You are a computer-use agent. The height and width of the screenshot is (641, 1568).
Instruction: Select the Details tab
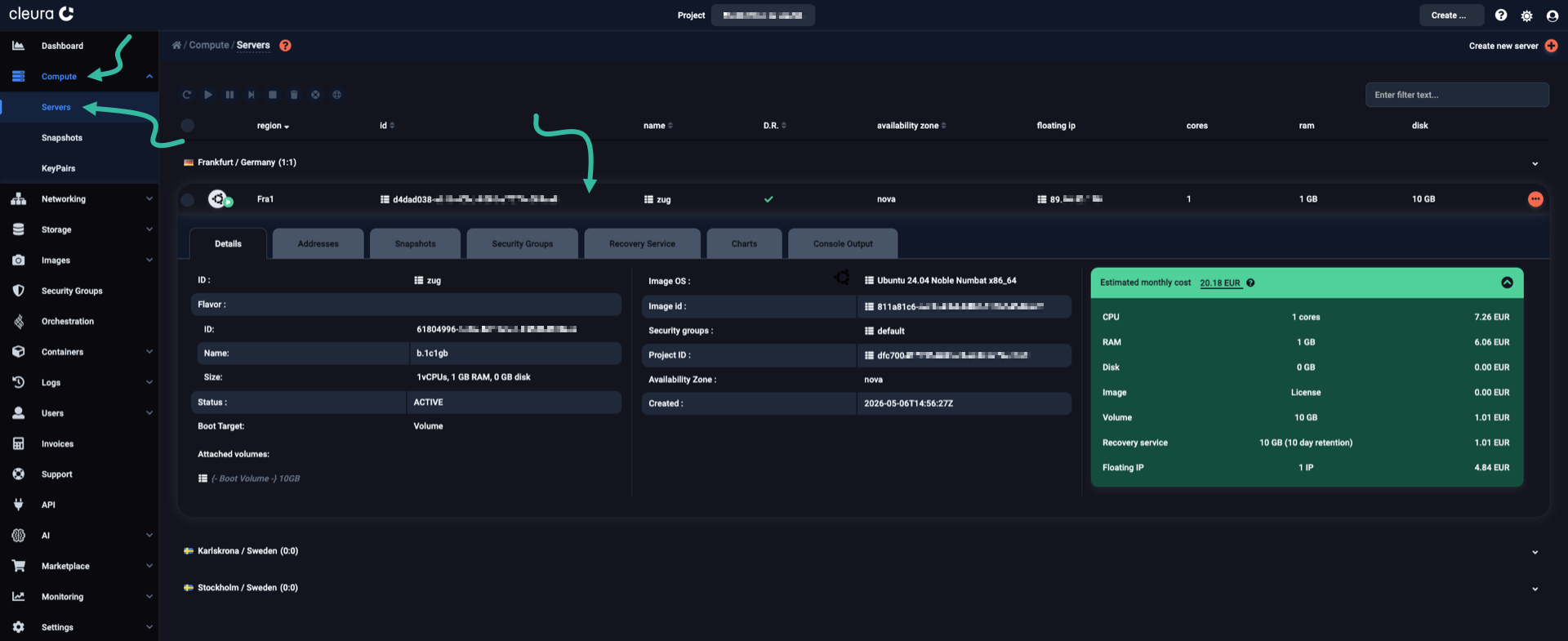[x=228, y=243]
